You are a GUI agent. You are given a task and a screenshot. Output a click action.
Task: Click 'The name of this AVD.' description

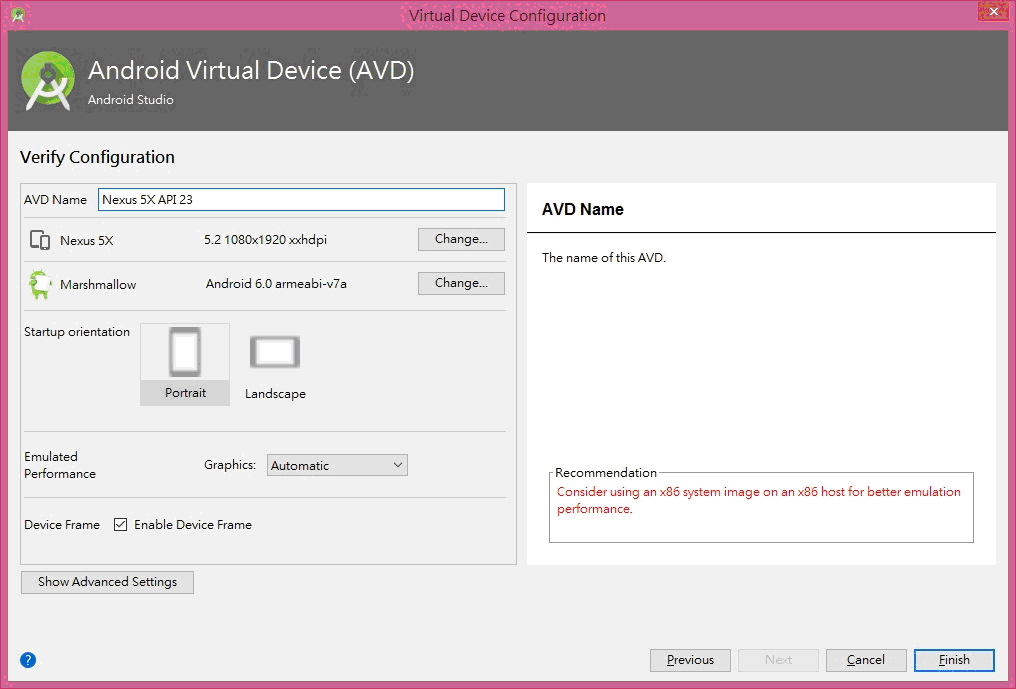click(x=604, y=258)
